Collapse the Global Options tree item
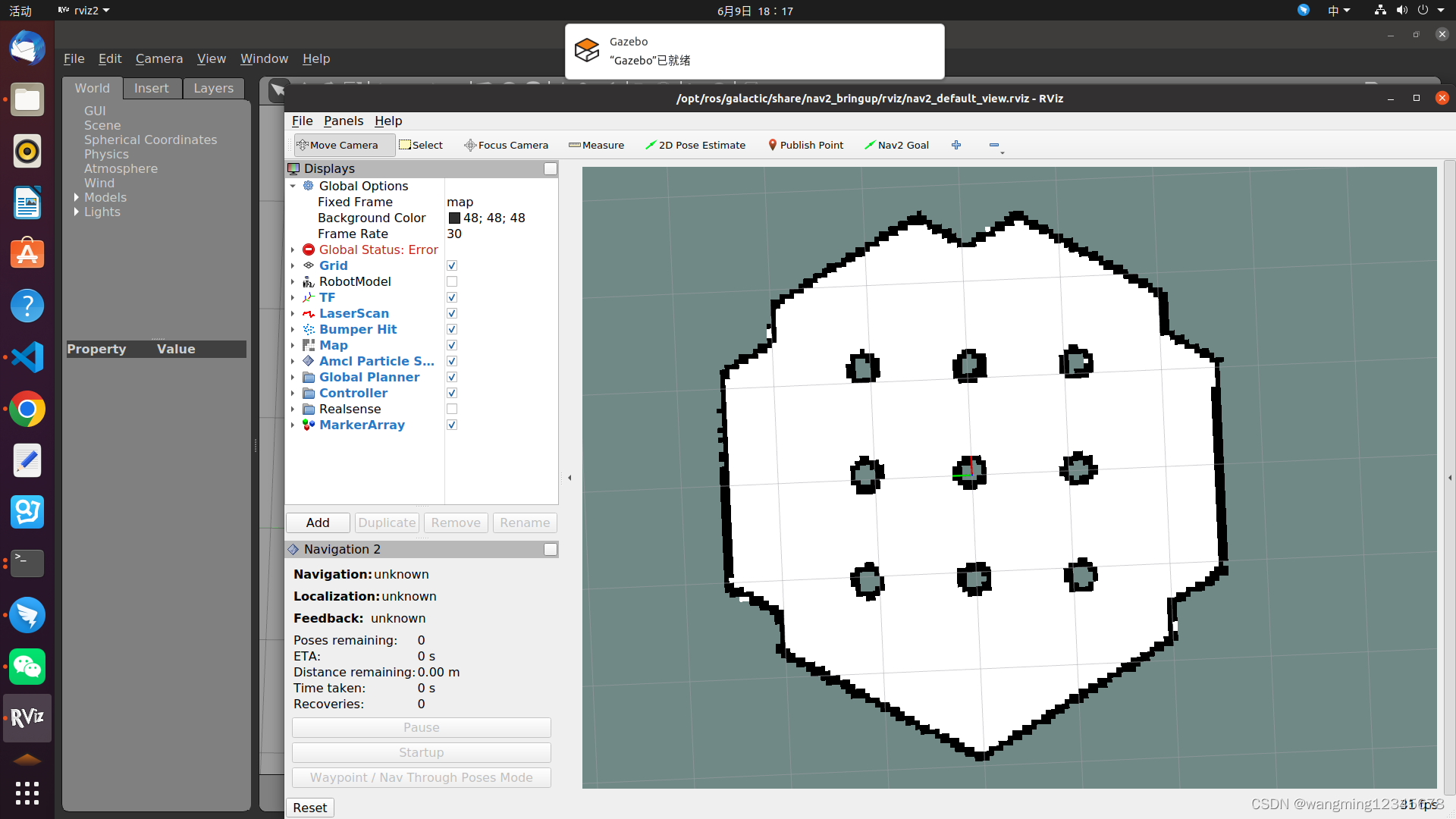This screenshot has width=1456, height=819. [293, 186]
